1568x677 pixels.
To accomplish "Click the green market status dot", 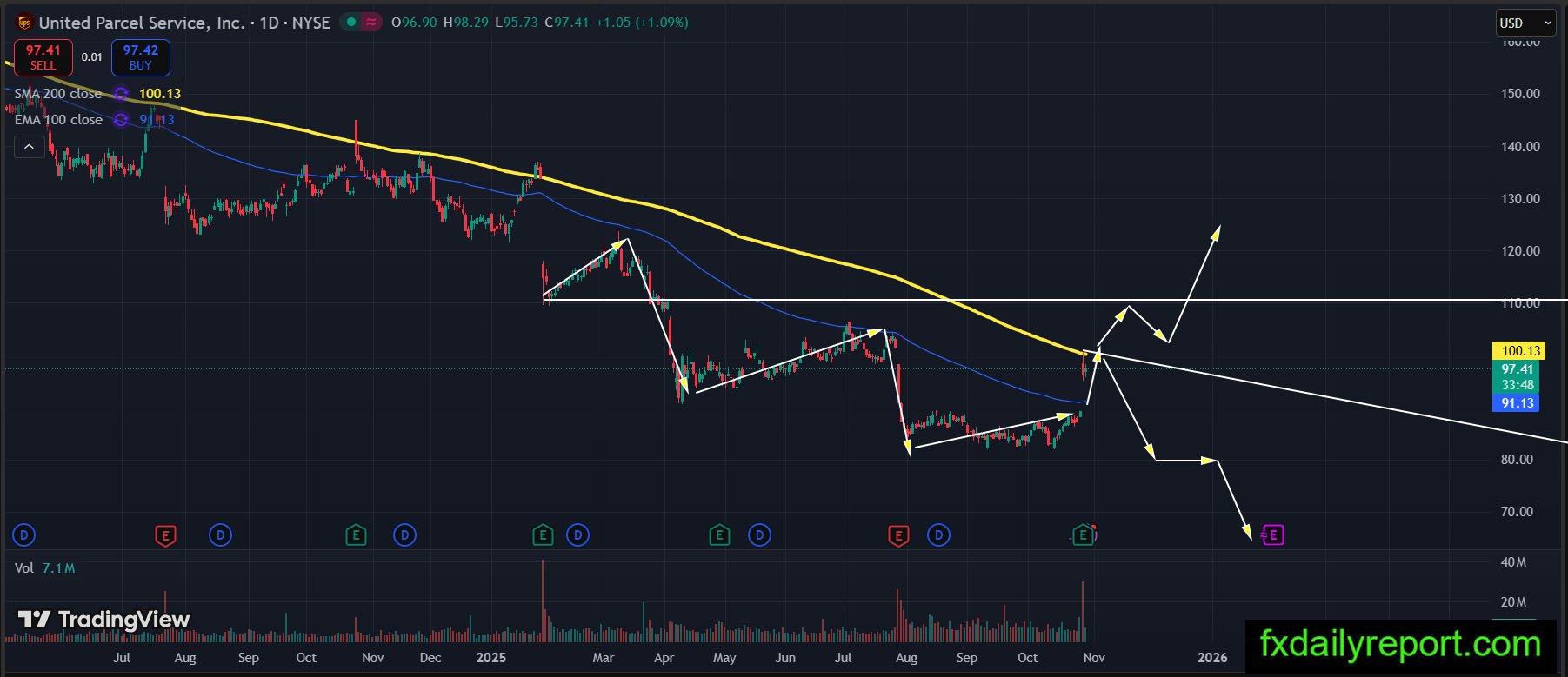I will pyautogui.click(x=350, y=23).
